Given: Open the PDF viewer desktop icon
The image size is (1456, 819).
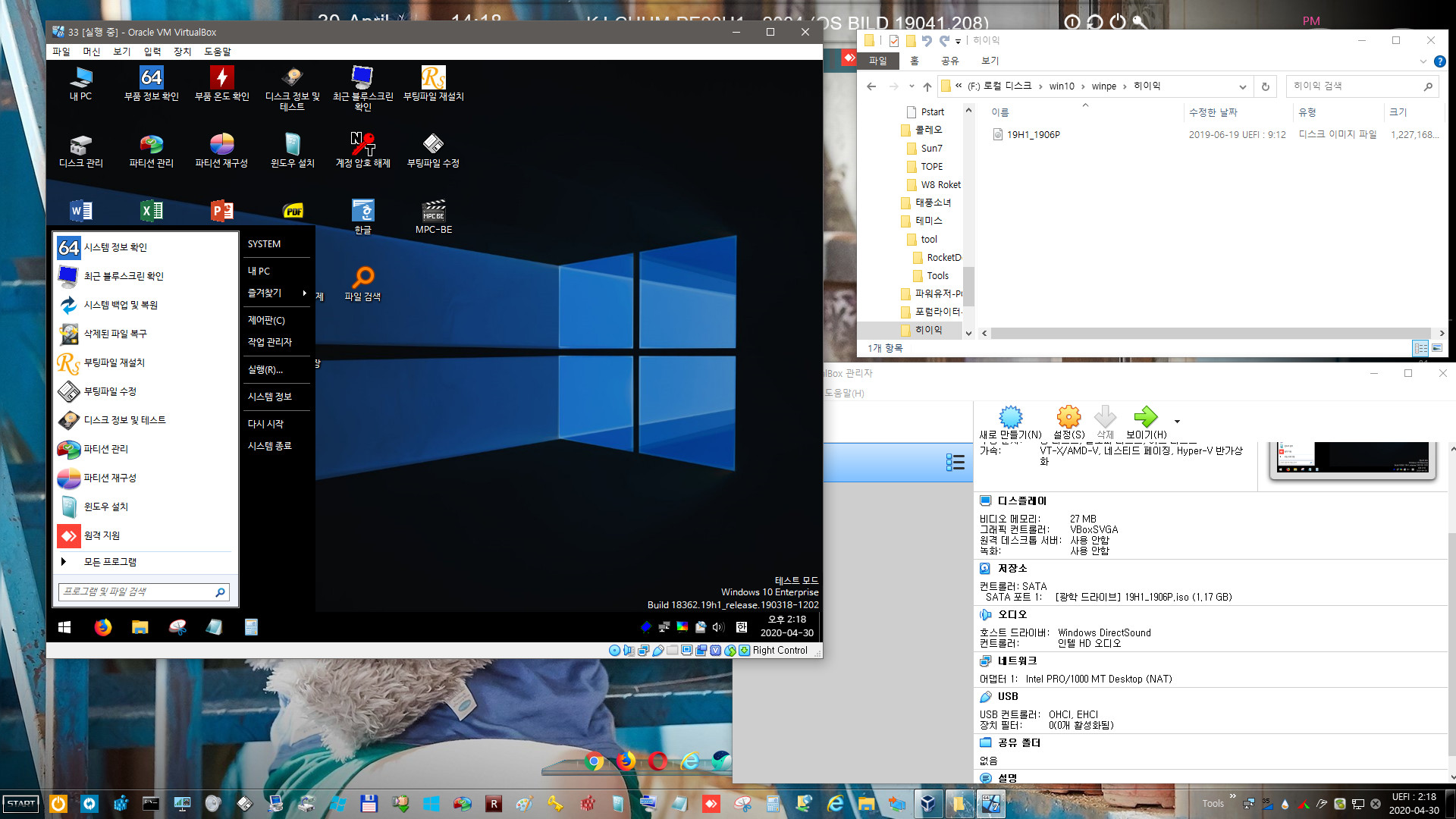Looking at the screenshot, I should click(x=293, y=211).
